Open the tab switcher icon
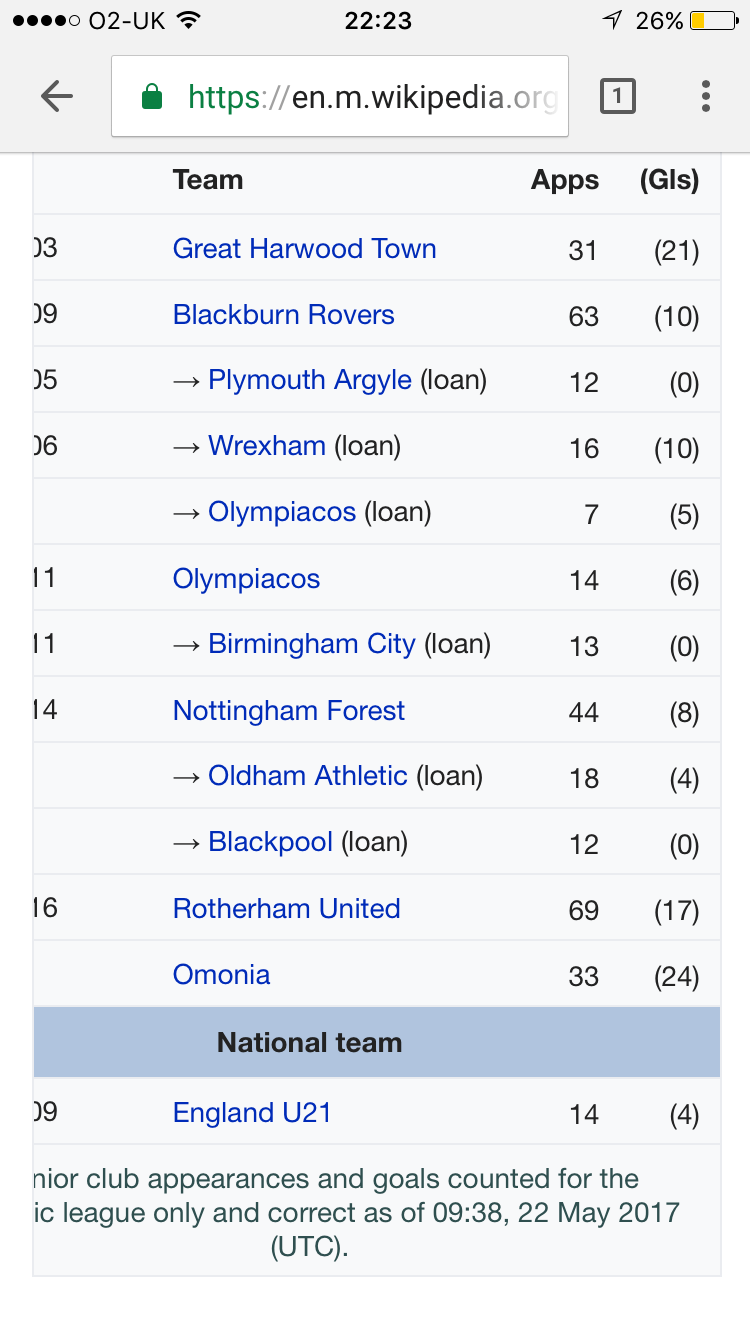Image resolution: width=750 pixels, height=1334 pixels. (x=617, y=96)
